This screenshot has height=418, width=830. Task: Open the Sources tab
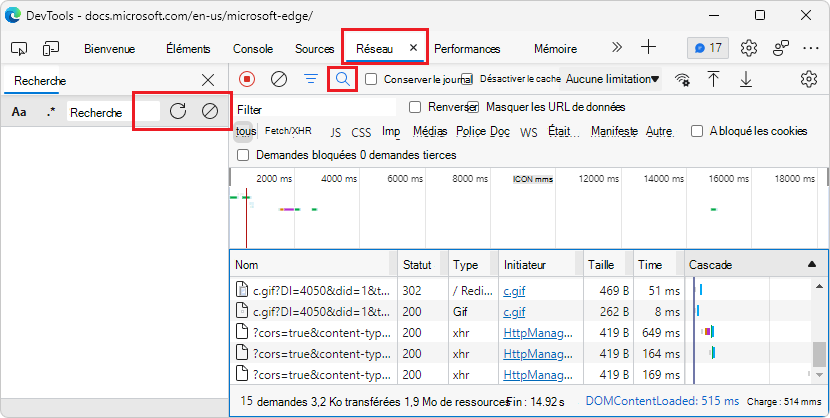[314, 49]
